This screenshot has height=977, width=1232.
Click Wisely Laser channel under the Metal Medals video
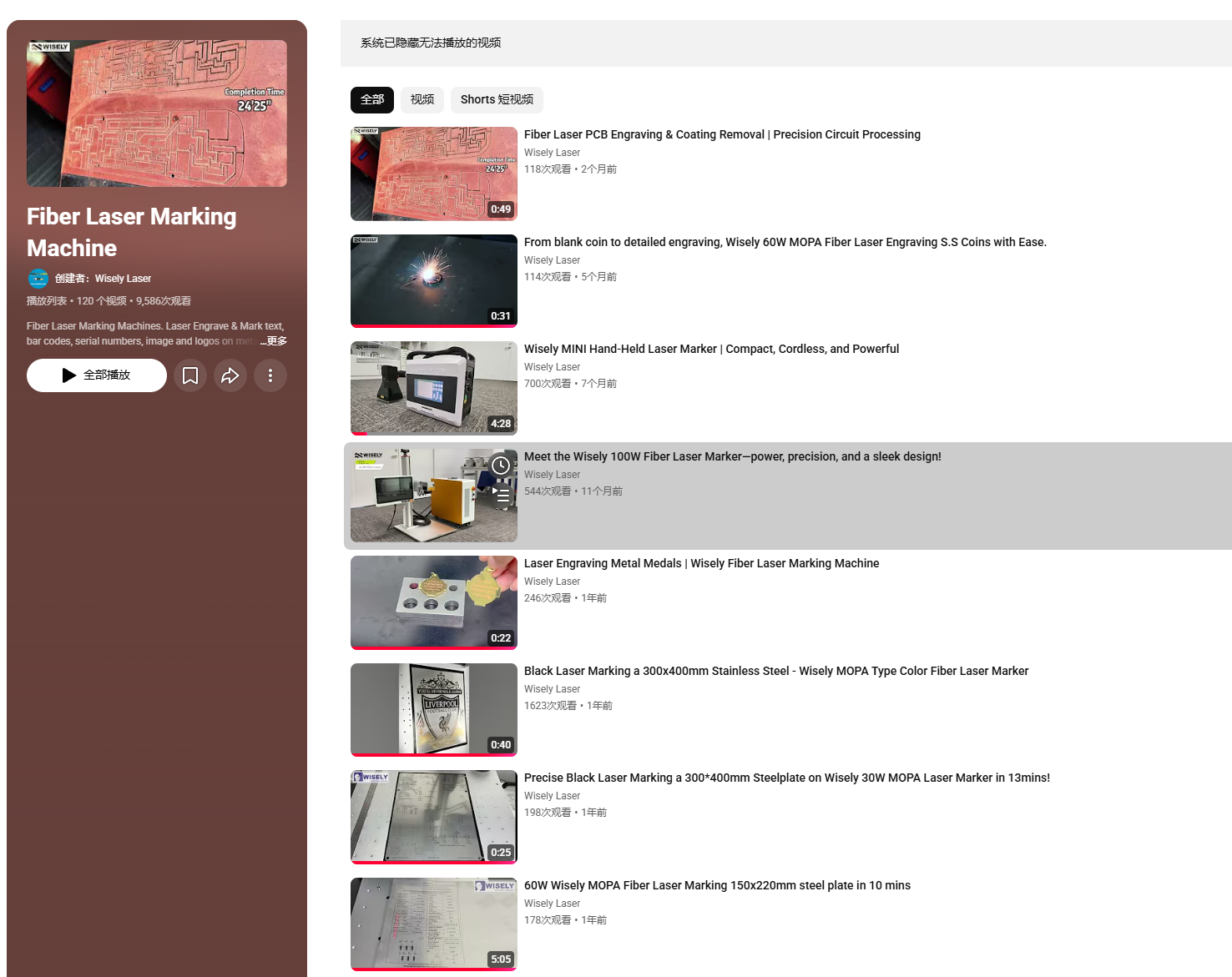coord(552,582)
